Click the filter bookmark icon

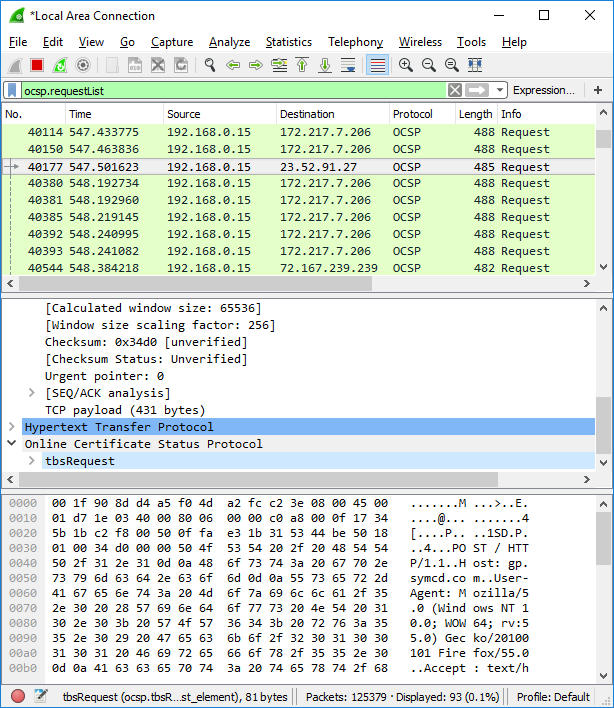pyautogui.click(x=12, y=90)
